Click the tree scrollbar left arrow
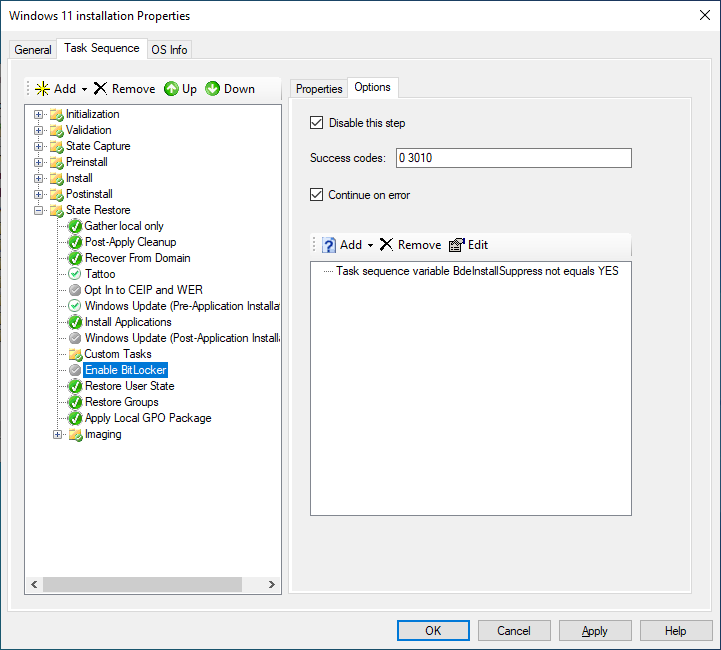The width and height of the screenshot is (721, 650). coord(34,584)
